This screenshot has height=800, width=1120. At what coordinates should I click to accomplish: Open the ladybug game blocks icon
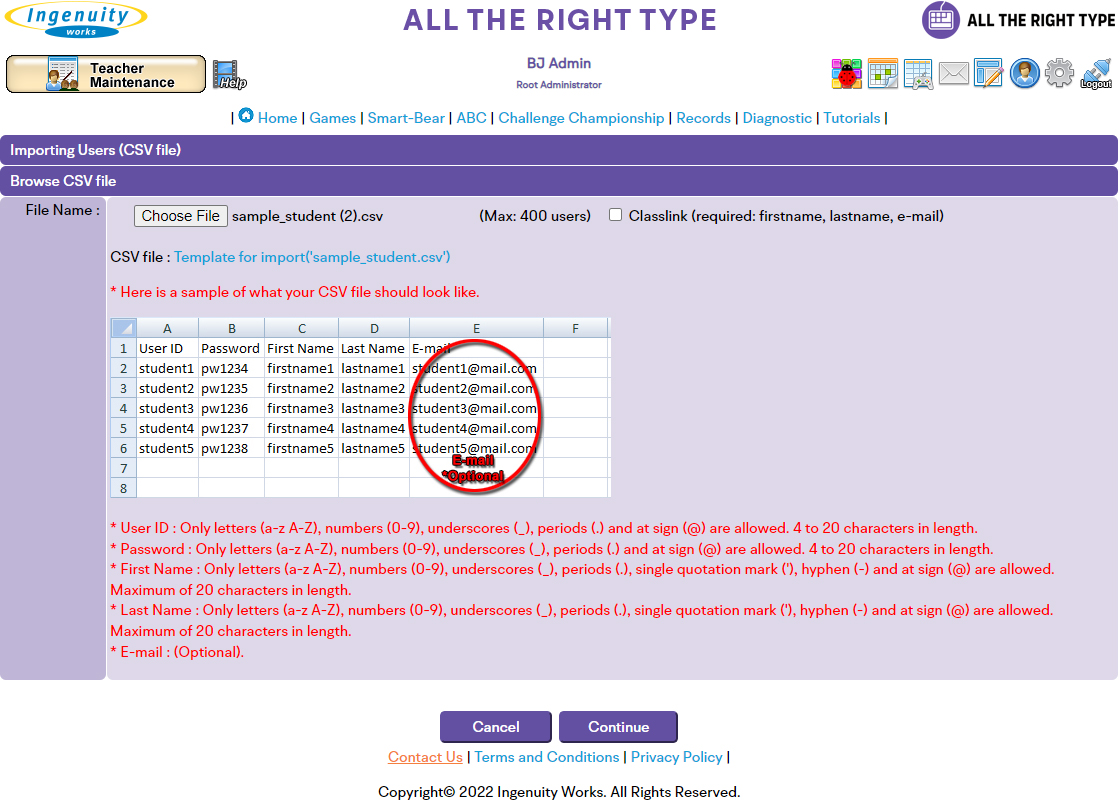pyautogui.click(x=846, y=73)
